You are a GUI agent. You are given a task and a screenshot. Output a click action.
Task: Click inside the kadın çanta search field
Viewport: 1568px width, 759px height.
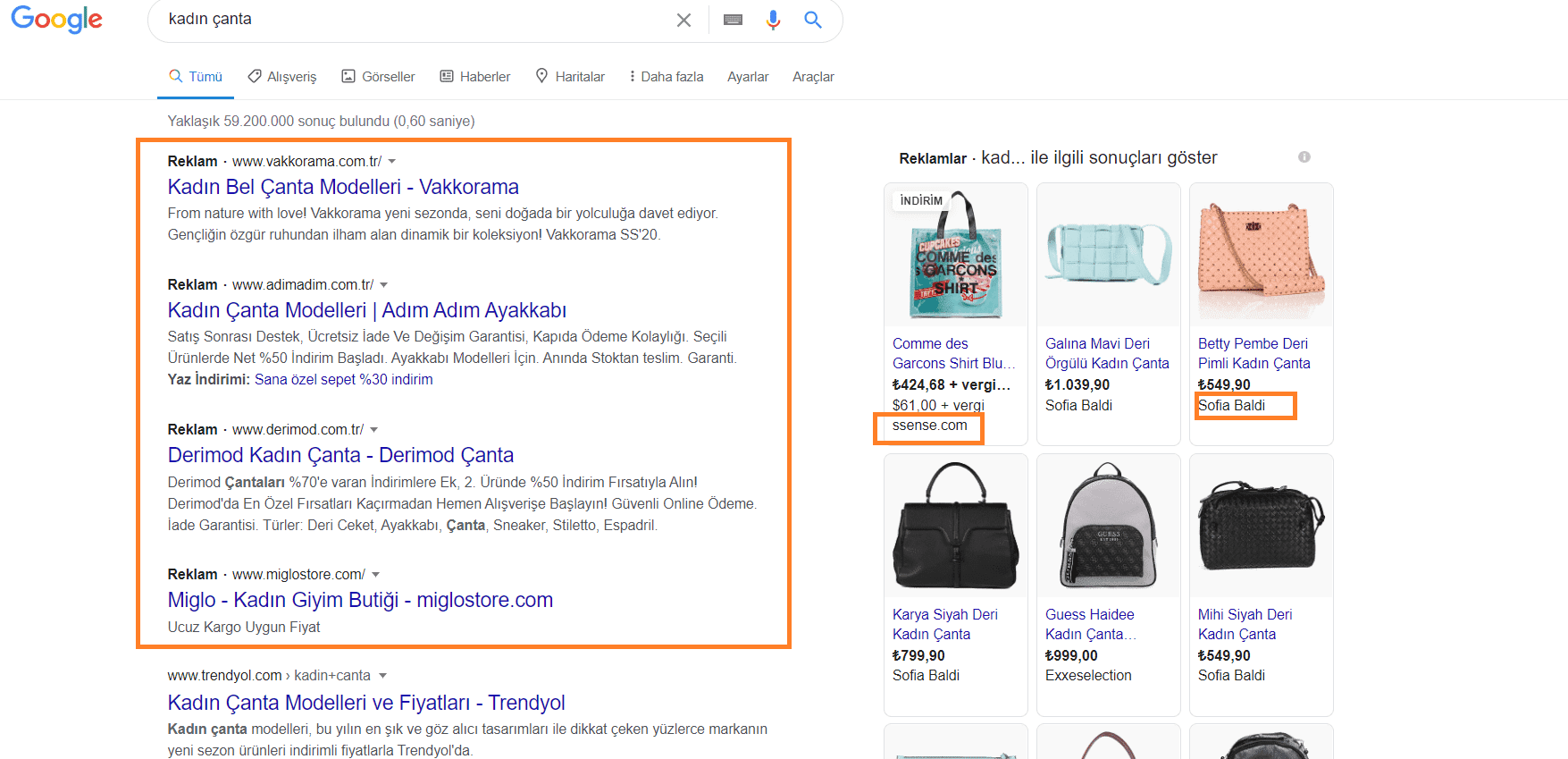click(411, 20)
